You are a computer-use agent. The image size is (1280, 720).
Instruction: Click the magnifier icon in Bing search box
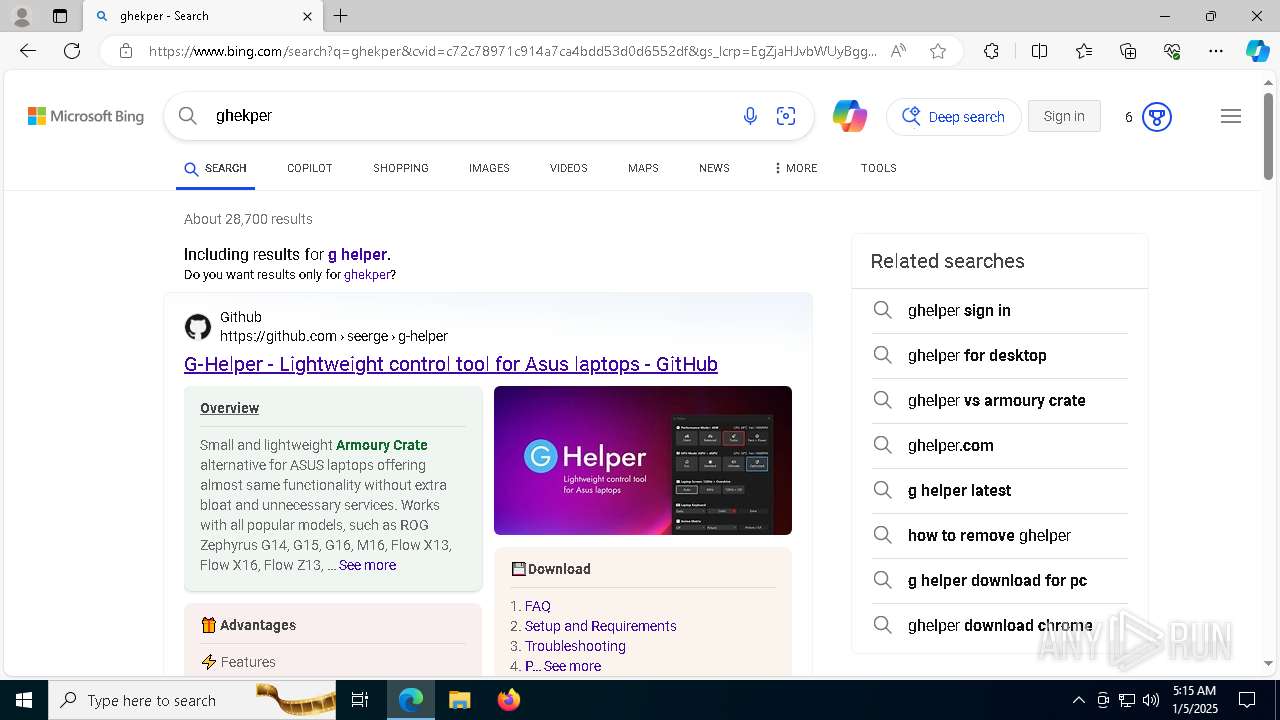coord(187,116)
